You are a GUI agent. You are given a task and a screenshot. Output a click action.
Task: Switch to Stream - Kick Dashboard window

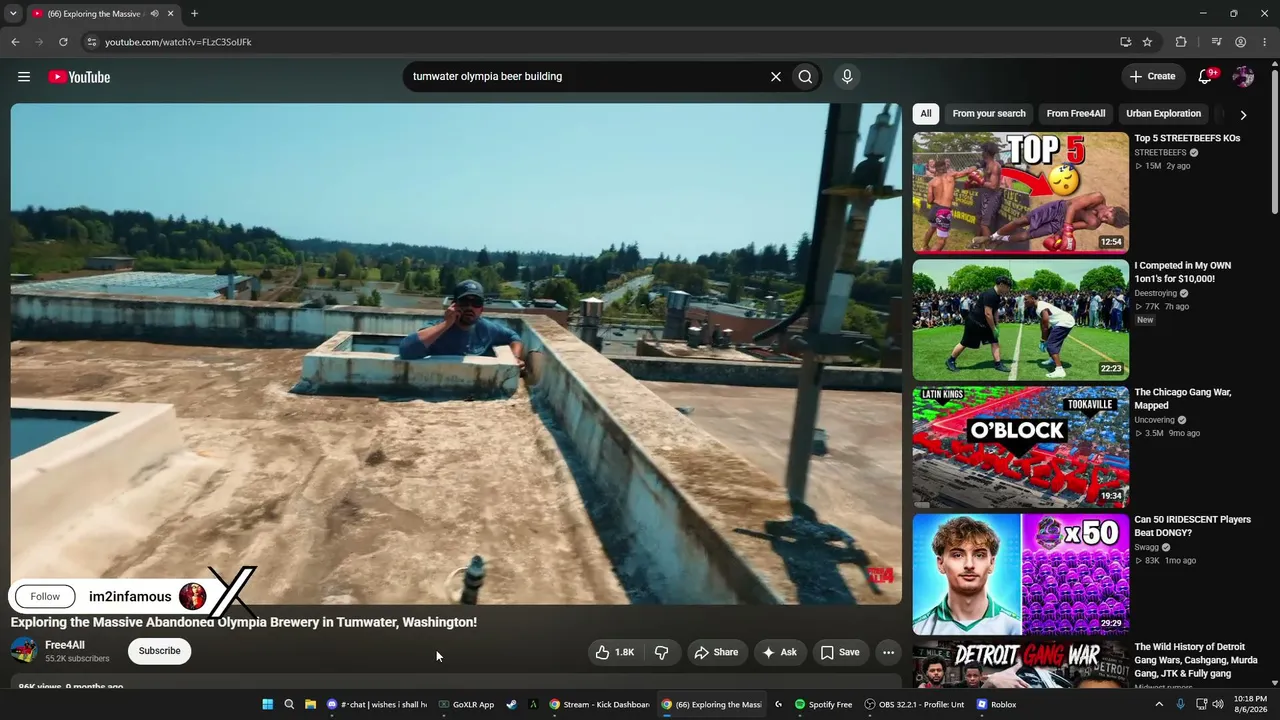600,704
